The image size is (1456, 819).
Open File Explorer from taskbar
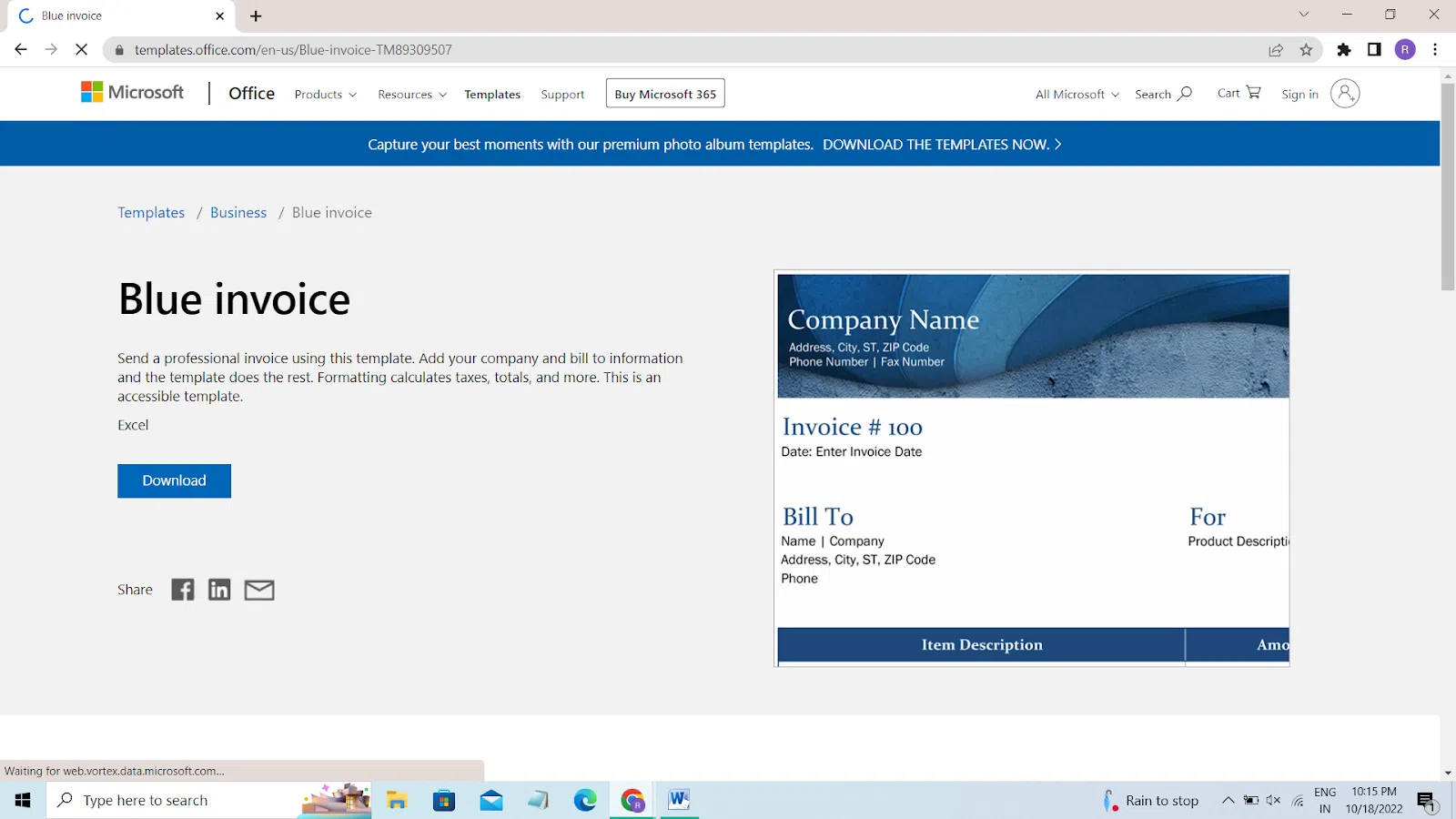pos(397,800)
